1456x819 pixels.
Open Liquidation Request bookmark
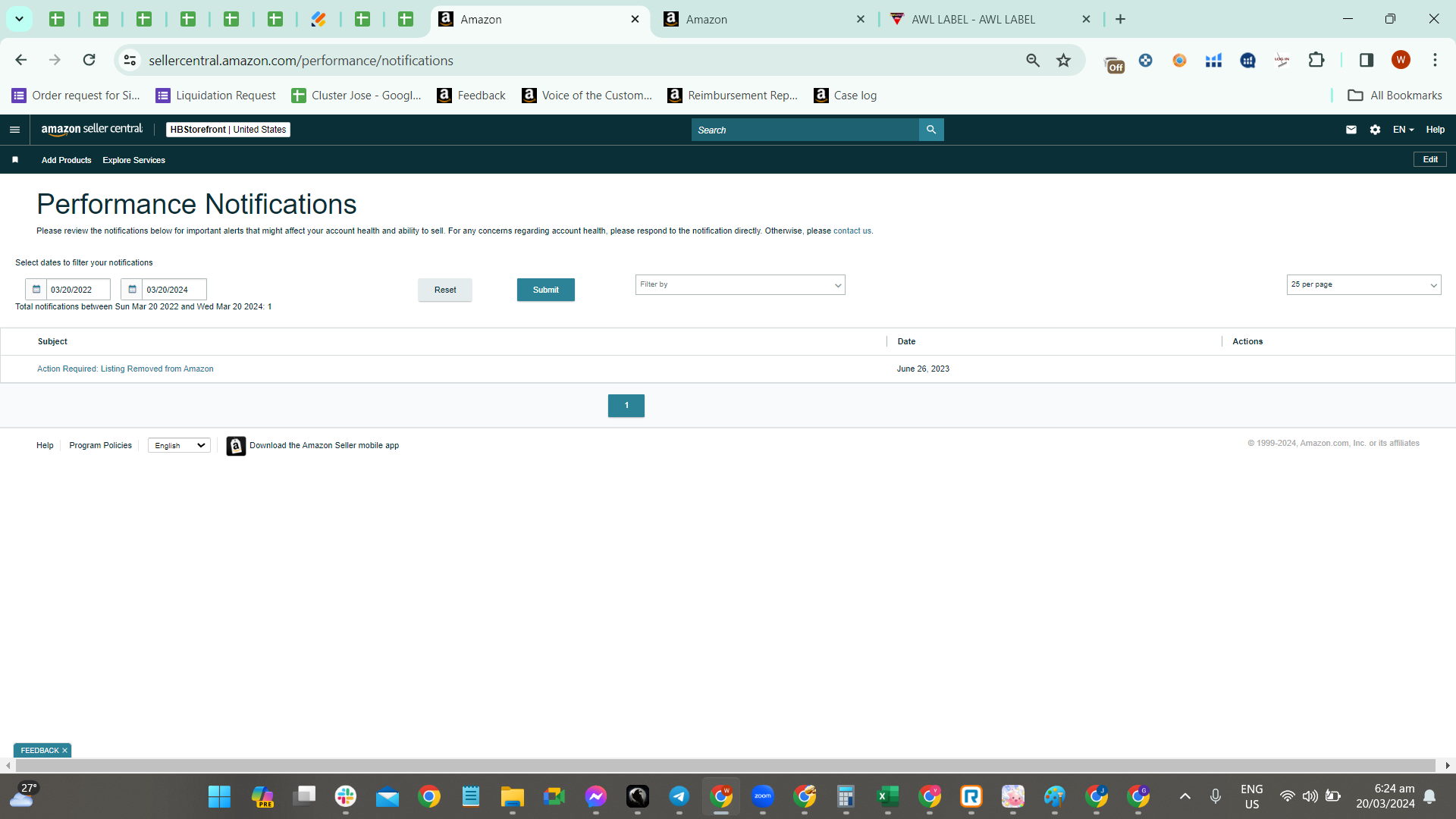[x=216, y=96]
